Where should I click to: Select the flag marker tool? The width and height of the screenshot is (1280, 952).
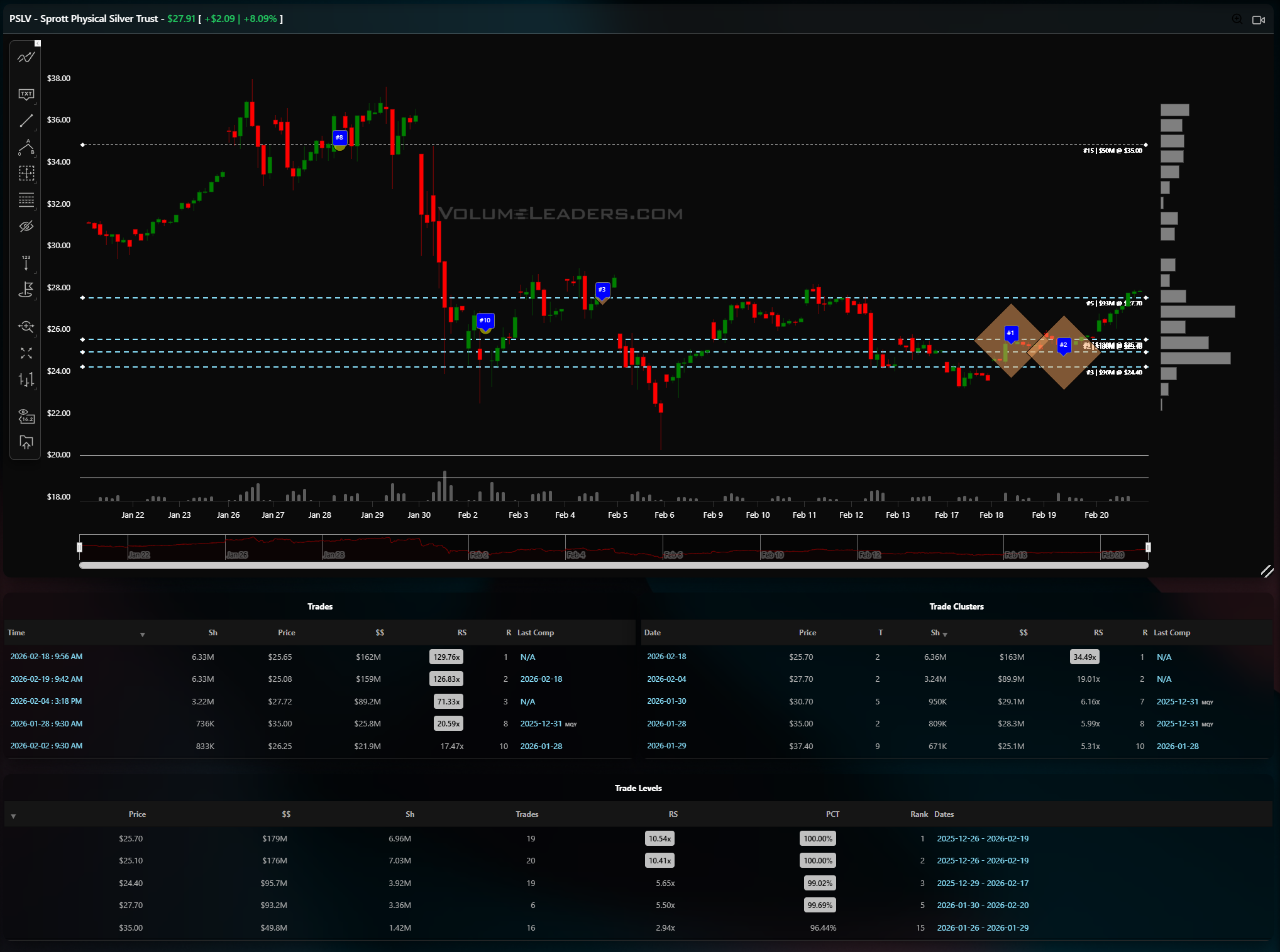click(x=26, y=290)
